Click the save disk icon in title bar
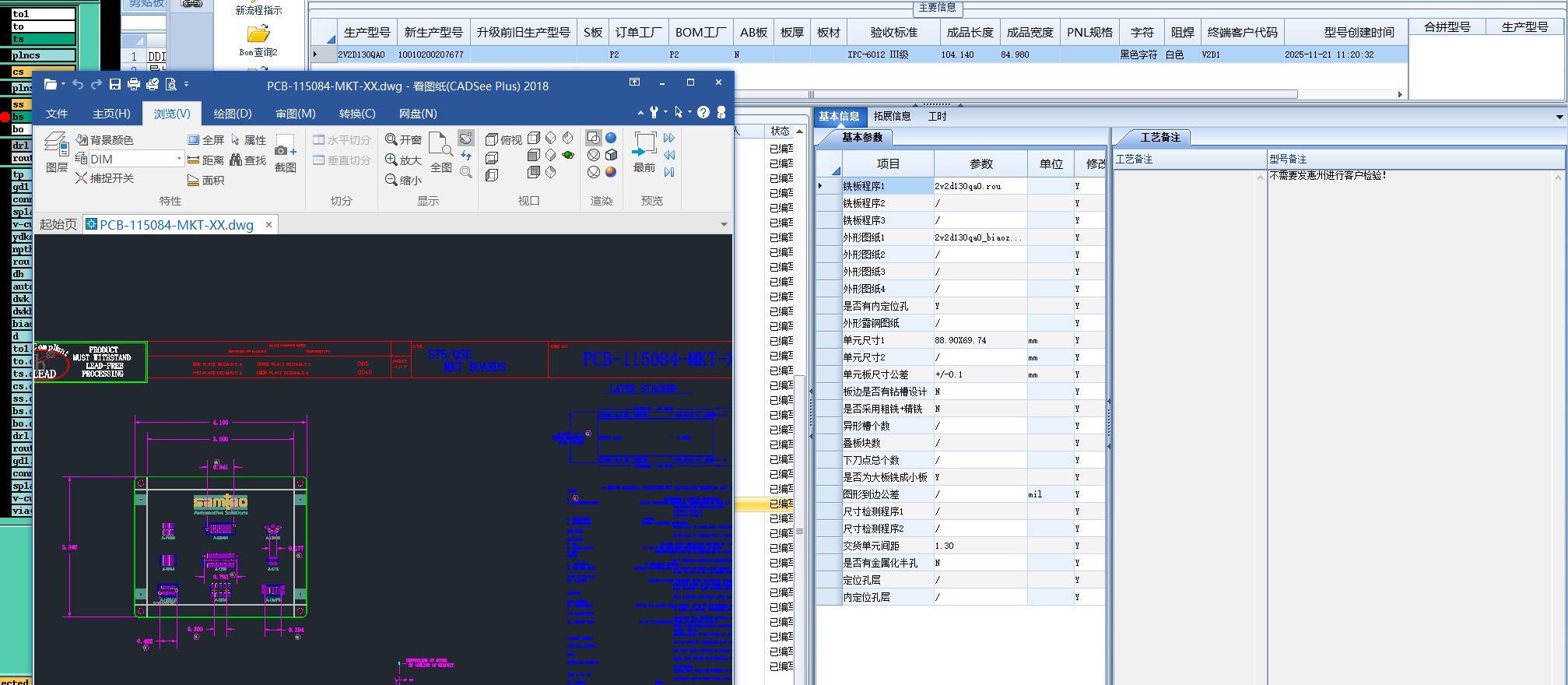 coord(115,84)
